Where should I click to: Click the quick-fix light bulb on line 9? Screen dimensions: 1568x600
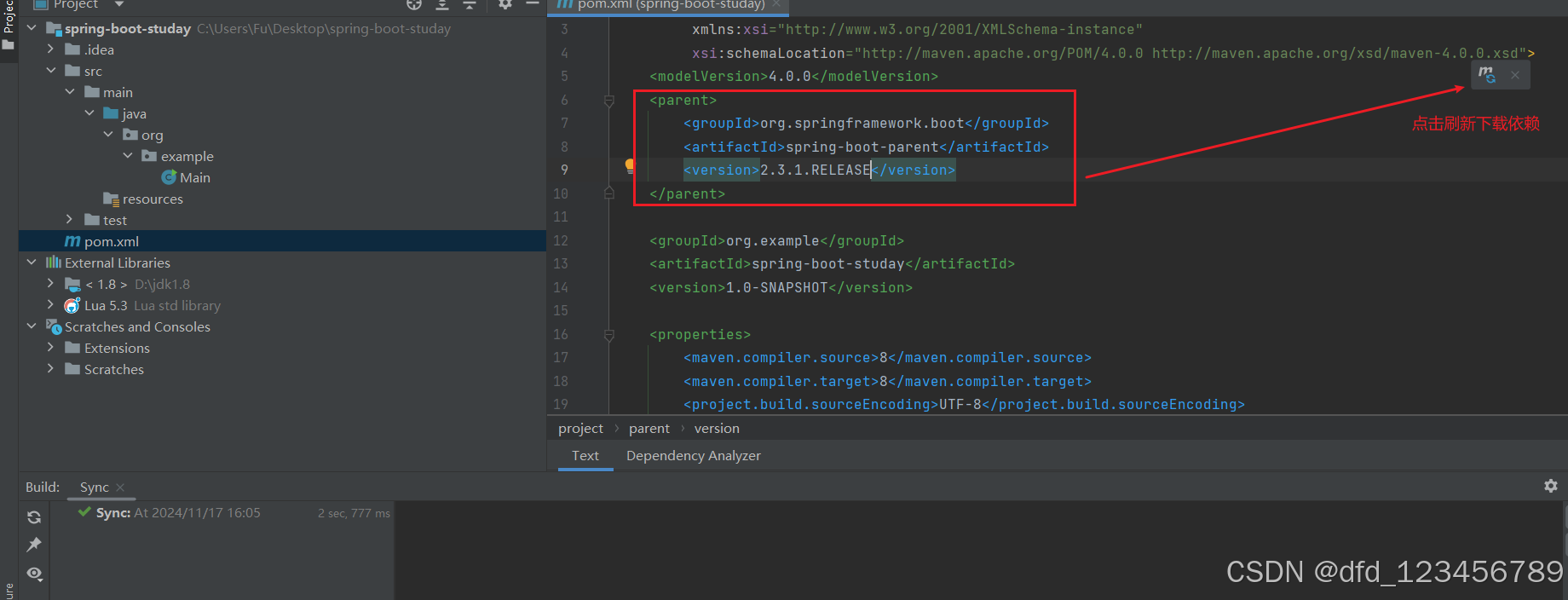(629, 165)
